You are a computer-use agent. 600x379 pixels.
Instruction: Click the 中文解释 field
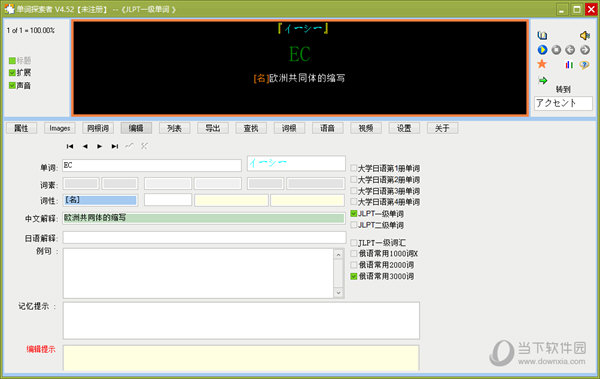click(204, 218)
